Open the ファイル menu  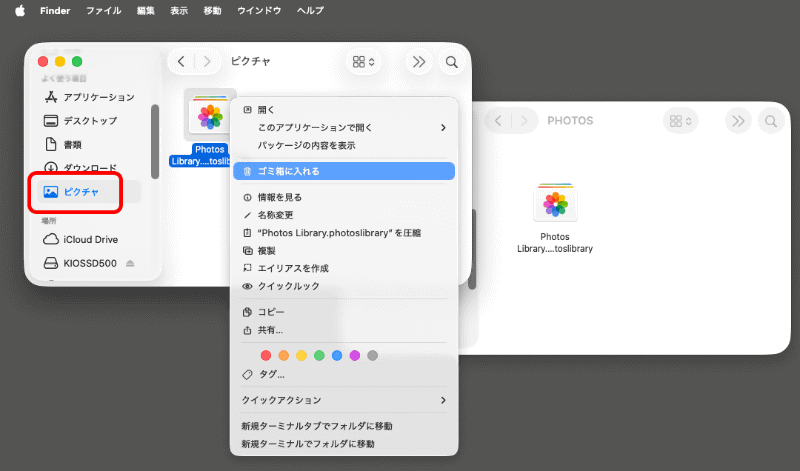pos(104,11)
